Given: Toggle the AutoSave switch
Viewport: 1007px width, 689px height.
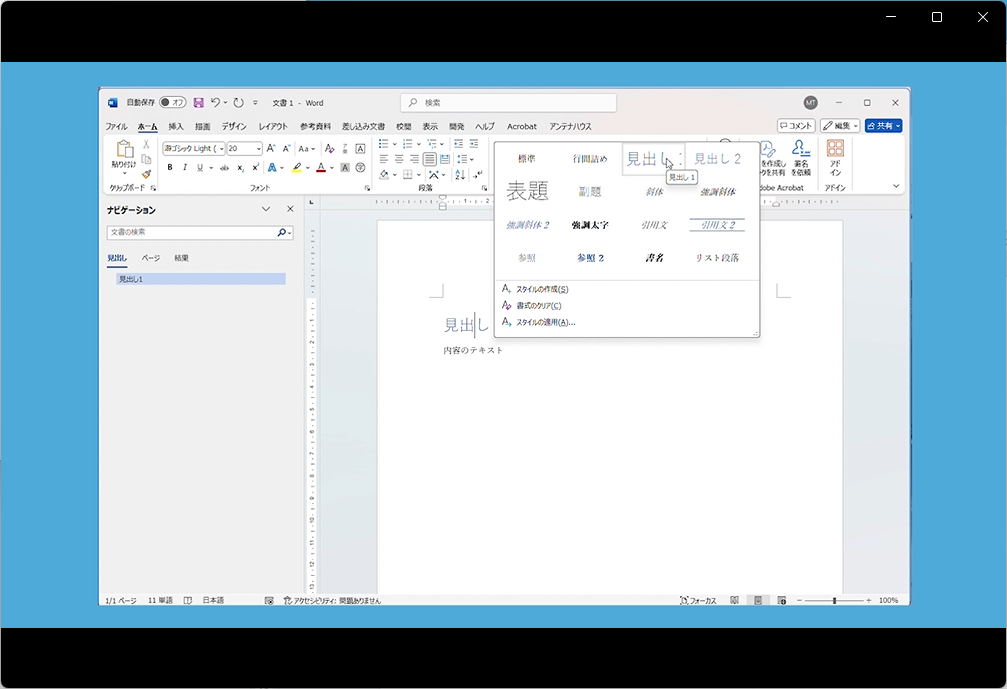Looking at the screenshot, I should (172, 103).
